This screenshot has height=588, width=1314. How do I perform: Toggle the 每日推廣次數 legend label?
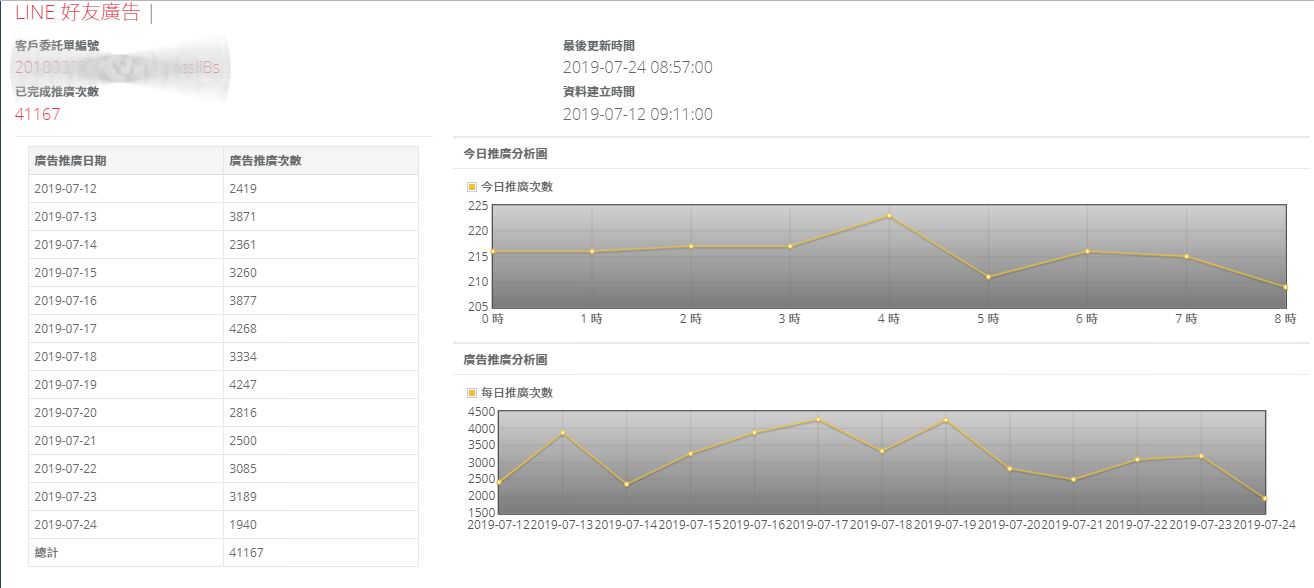[x=516, y=393]
